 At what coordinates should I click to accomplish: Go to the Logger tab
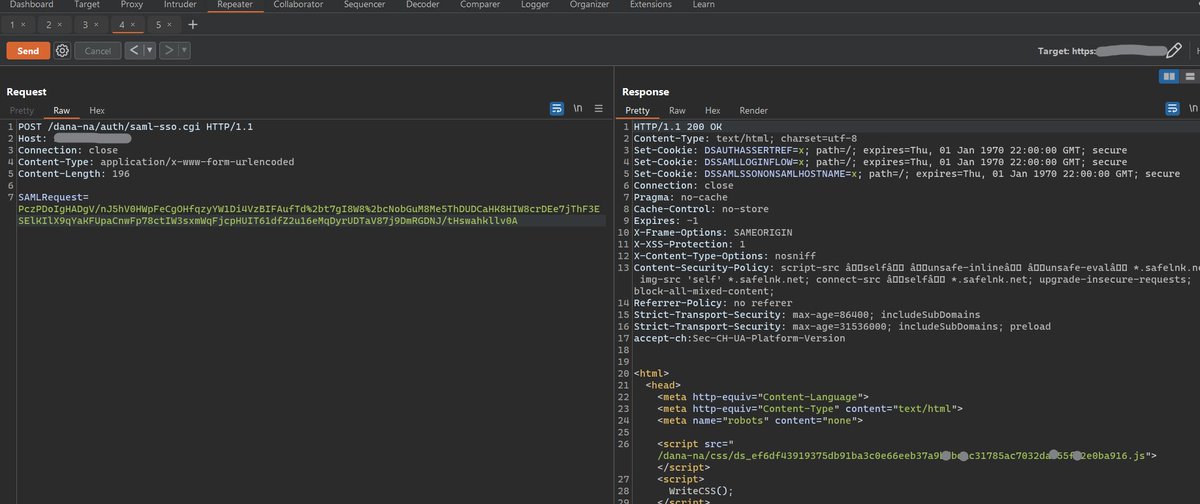(535, 5)
